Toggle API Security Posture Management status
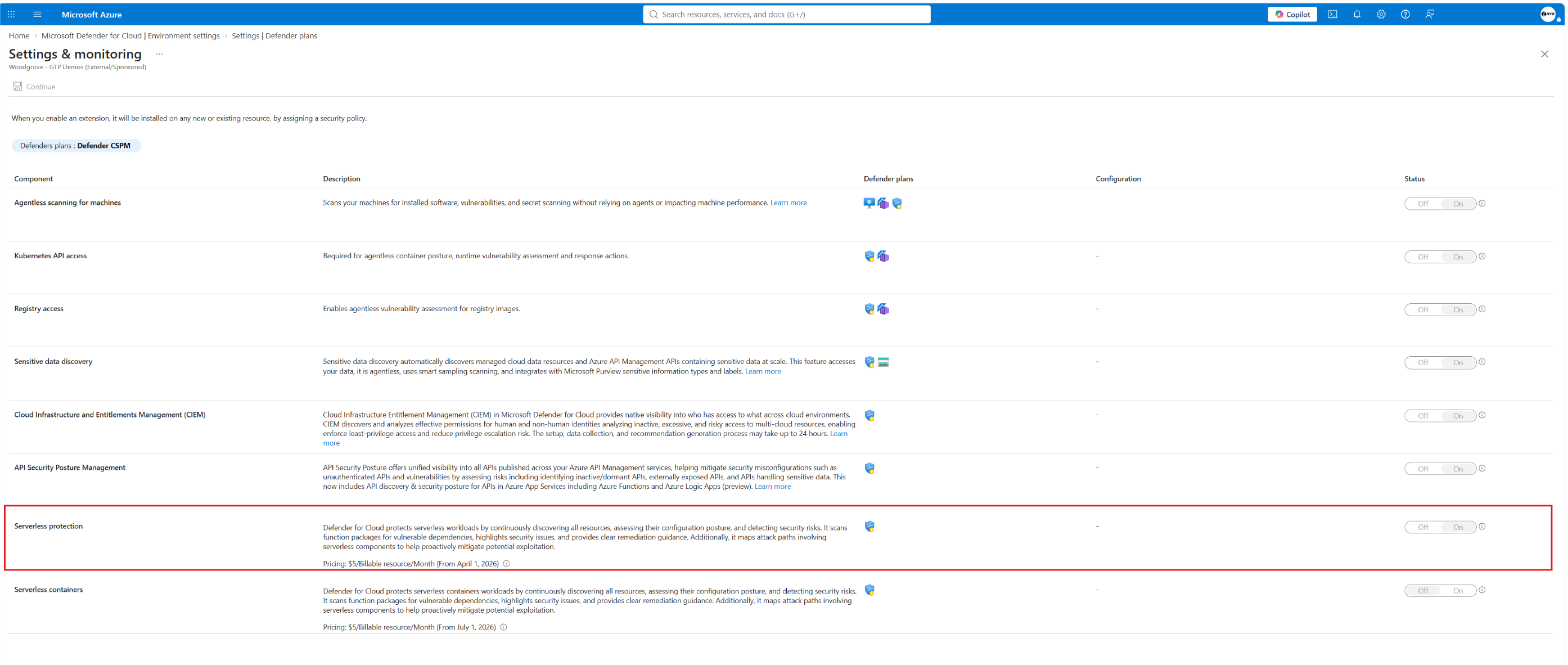 click(x=1440, y=469)
